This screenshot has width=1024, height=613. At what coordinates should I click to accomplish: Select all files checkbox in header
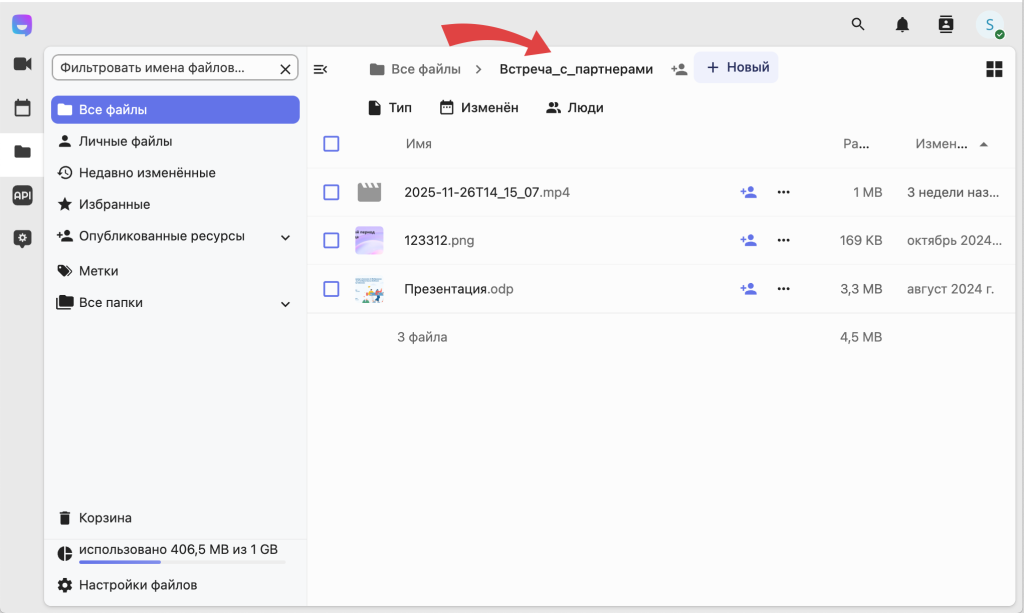click(332, 144)
